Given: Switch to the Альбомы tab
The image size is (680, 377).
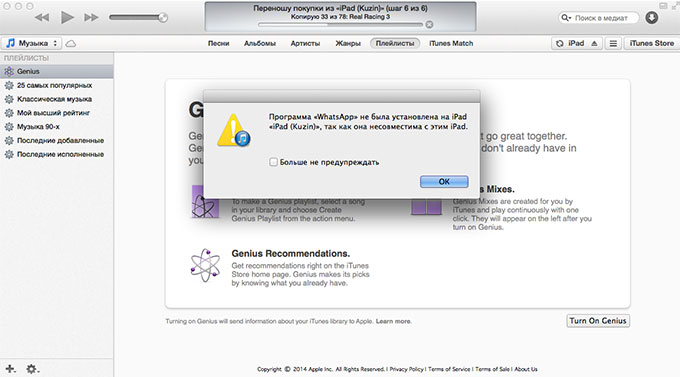Looking at the screenshot, I should tap(260, 43).
